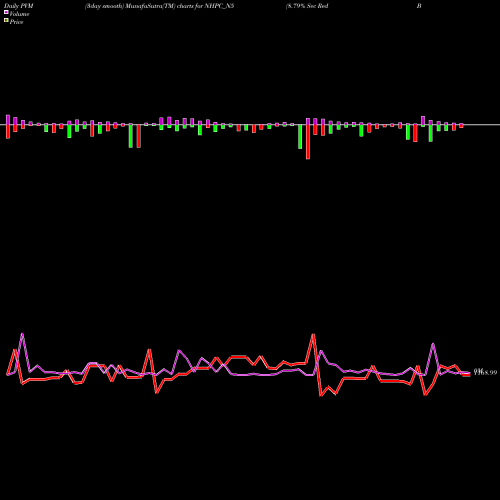Viewport: 500px width, 500px height.
Task: Click the letter 'B' in the chart header
Action: (x=419, y=6)
